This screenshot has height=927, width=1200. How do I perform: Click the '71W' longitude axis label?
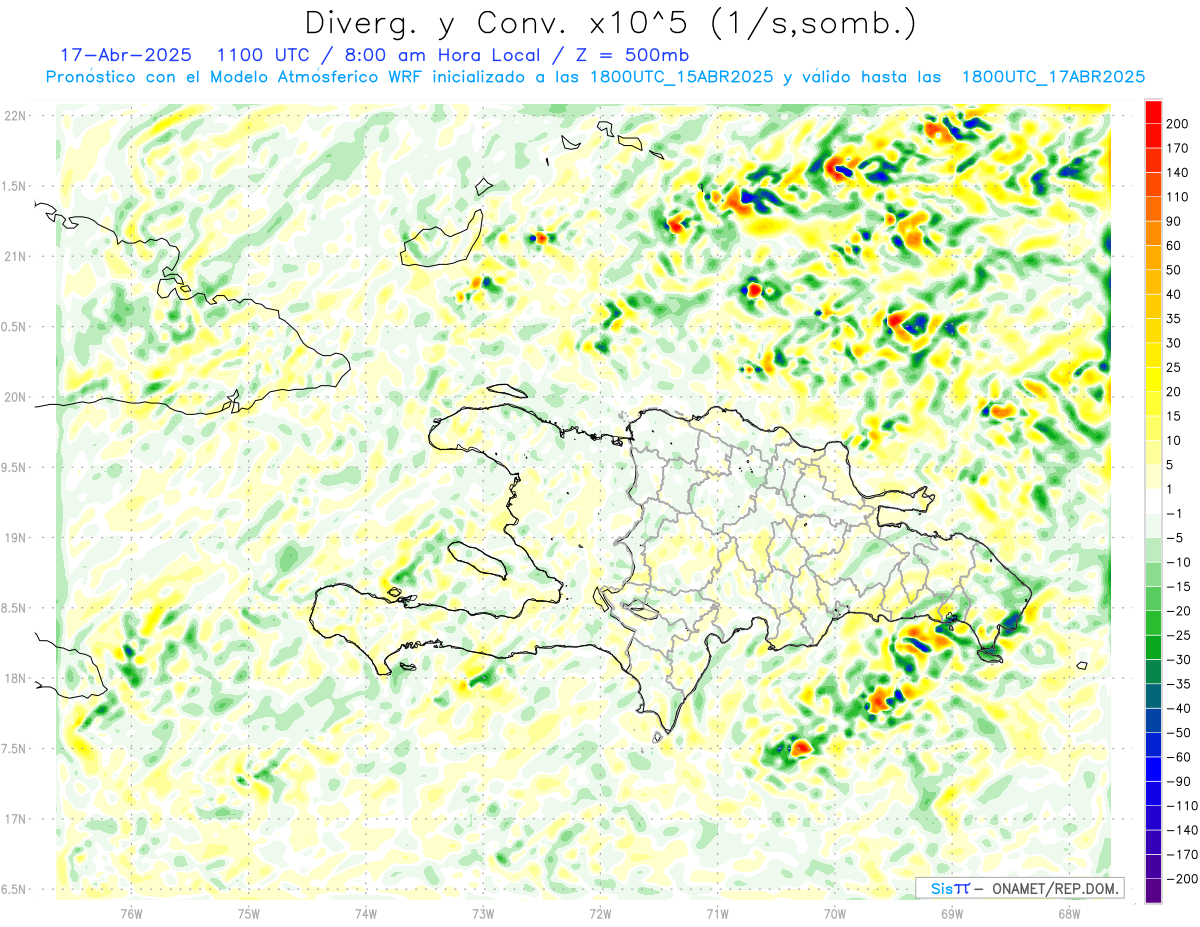717,914
